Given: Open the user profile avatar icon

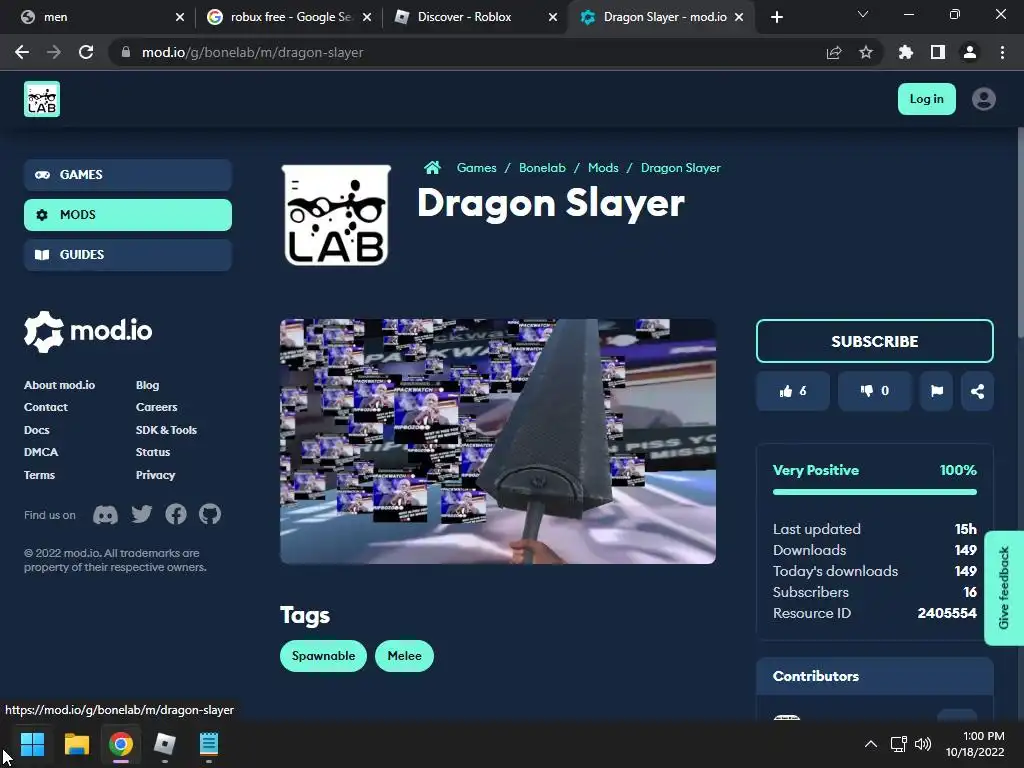Looking at the screenshot, I should (984, 99).
